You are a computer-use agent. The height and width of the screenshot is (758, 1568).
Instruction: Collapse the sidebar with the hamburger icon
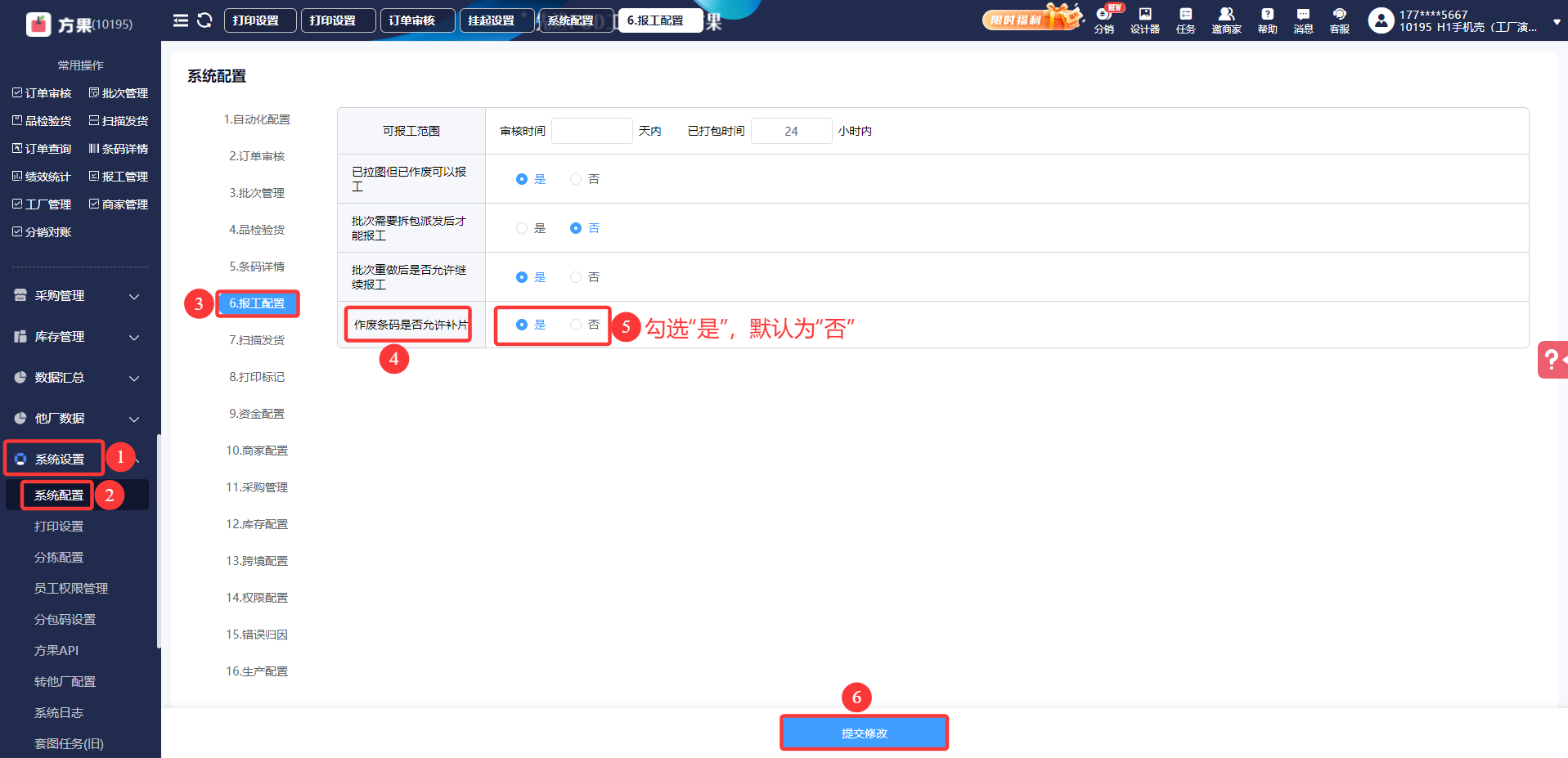click(x=181, y=20)
